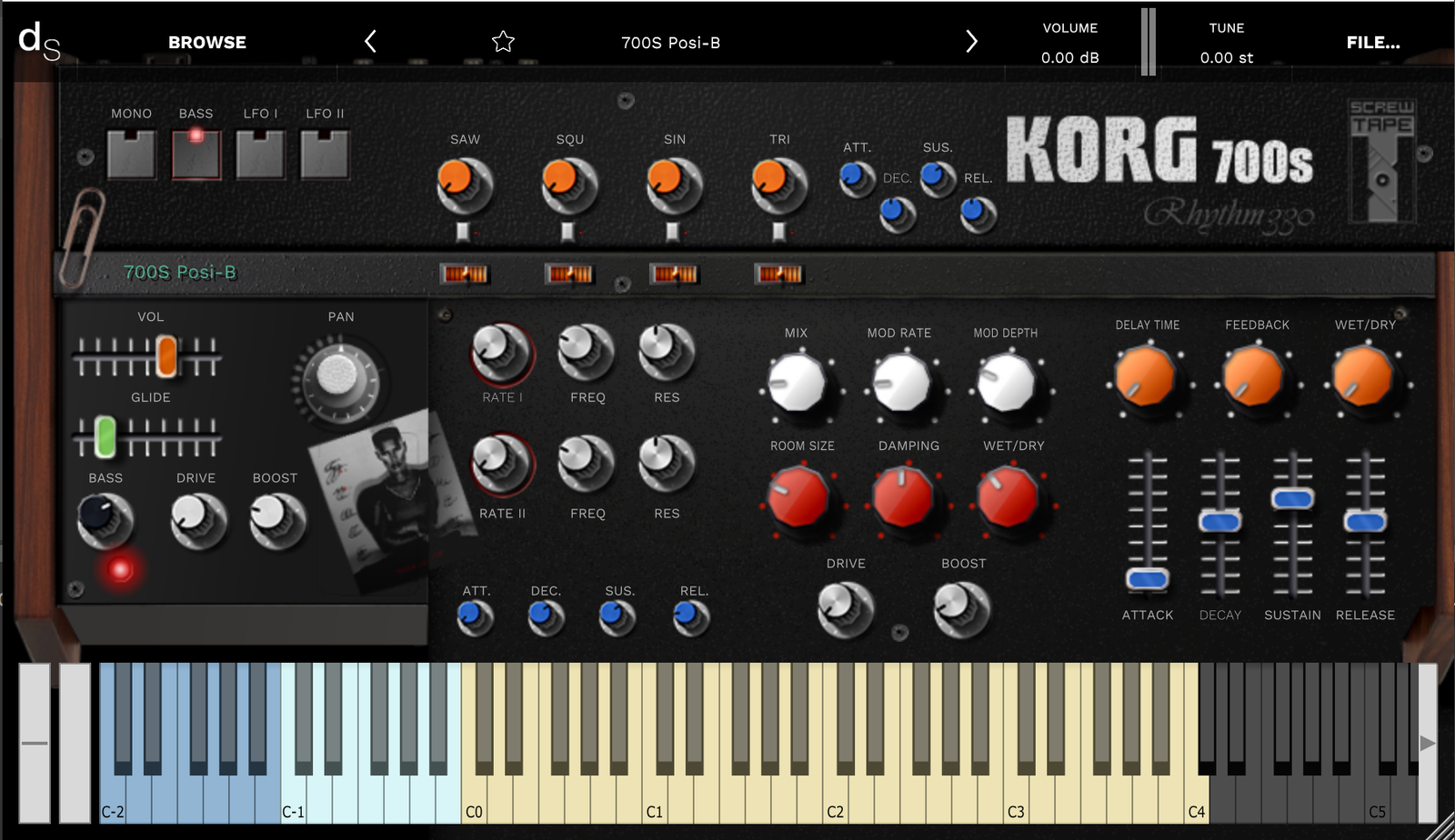Click the TUNE 0.00 st value
Image resolution: width=1455 pixels, height=840 pixels.
1226,57
